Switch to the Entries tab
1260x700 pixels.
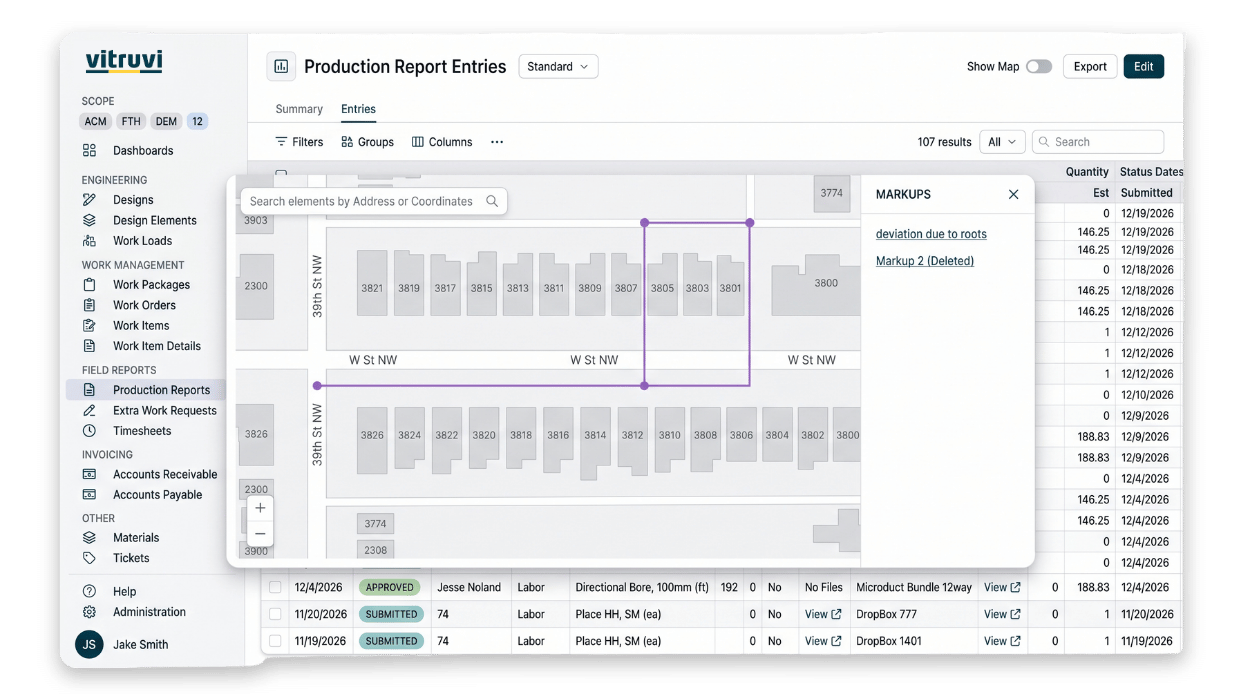358,109
